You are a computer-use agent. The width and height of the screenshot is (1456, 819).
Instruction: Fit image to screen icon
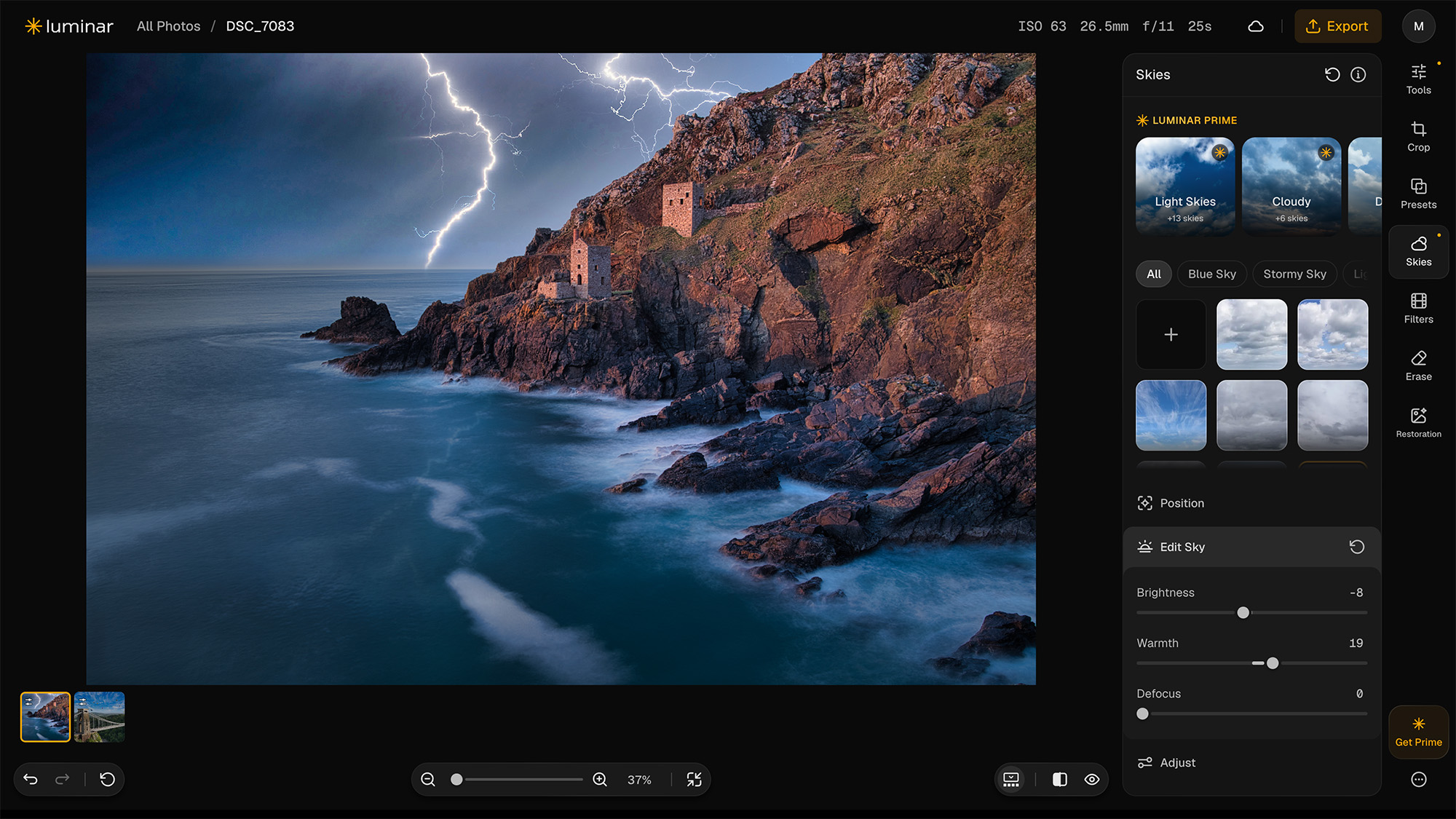pyautogui.click(x=695, y=780)
